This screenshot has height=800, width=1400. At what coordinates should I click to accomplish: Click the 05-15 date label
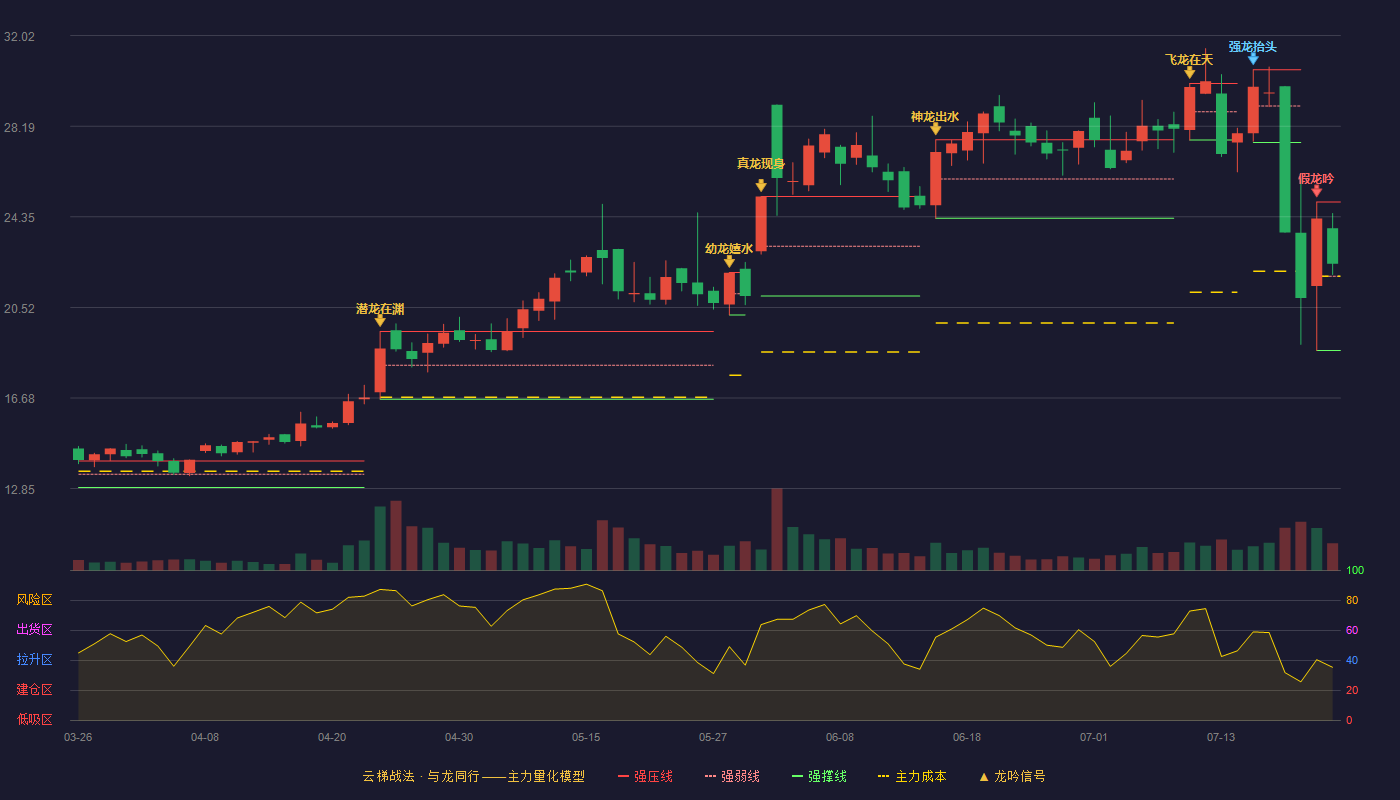click(x=586, y=737)
